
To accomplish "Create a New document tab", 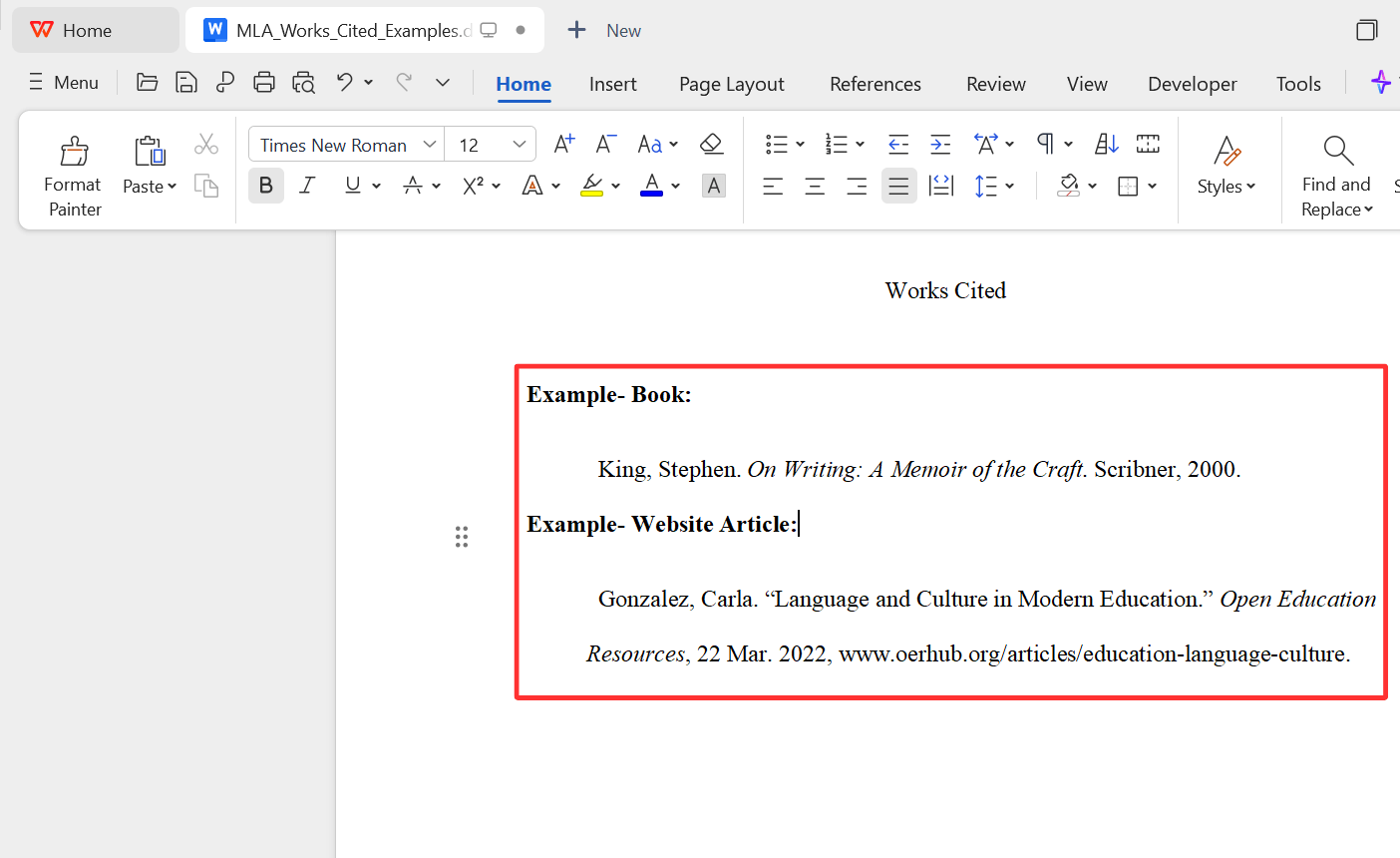I will pyautogui.click(x=603, y=30).
